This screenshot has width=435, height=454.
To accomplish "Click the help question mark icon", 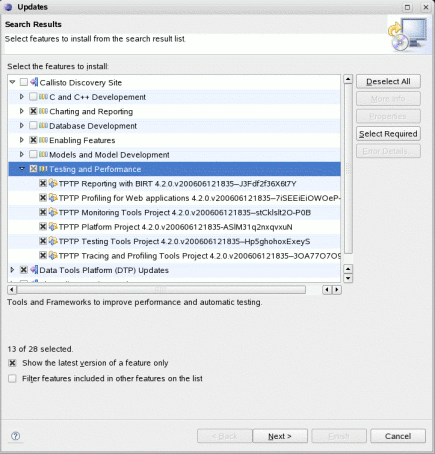I will tap(16, 436).
